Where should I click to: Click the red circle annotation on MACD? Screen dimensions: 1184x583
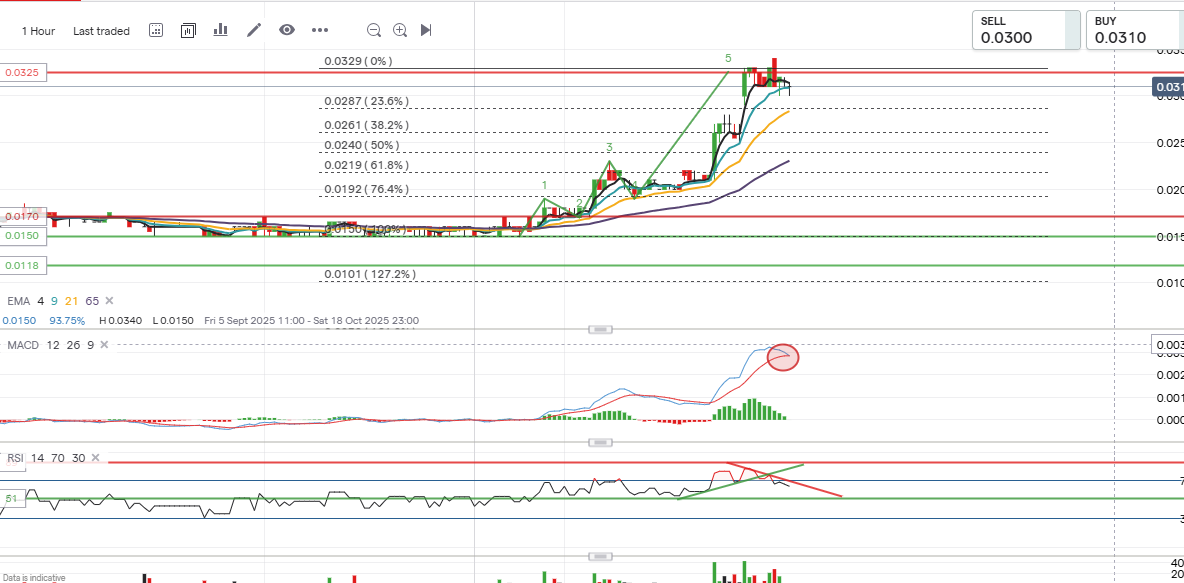[783, 356]
